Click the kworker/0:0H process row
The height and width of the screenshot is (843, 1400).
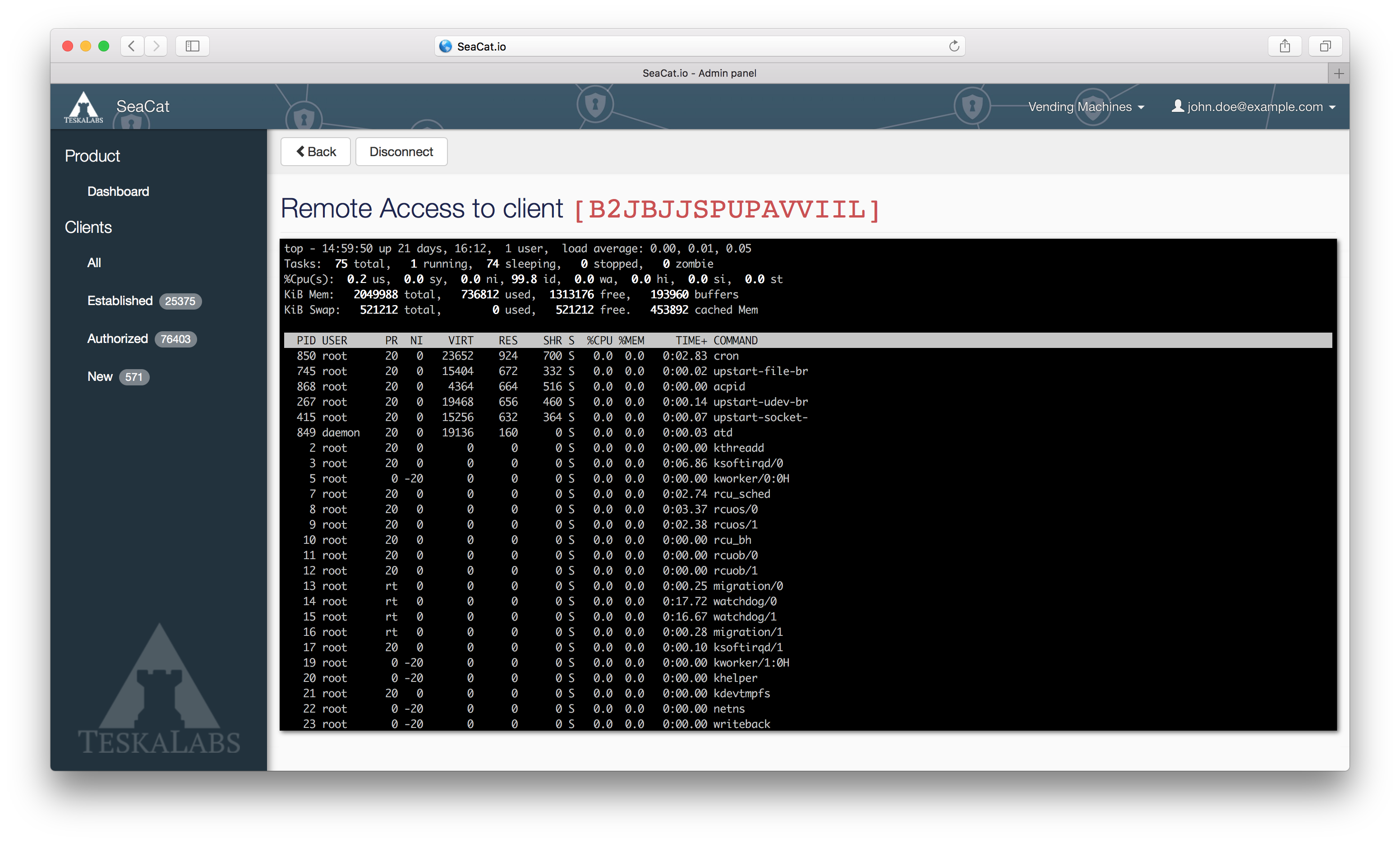click(x=807, y=478)
